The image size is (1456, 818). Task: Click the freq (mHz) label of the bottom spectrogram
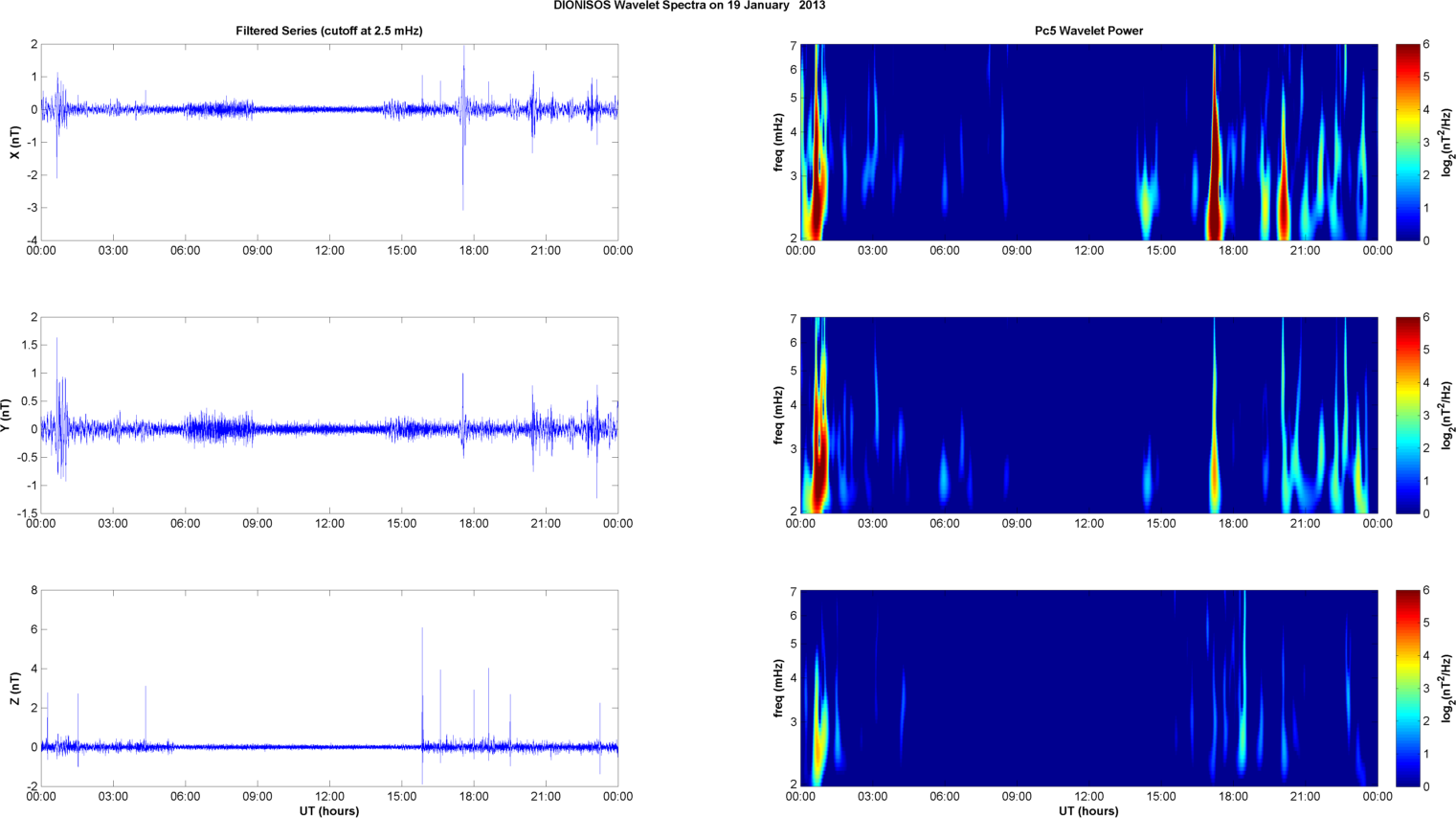[x=779, y=688]
